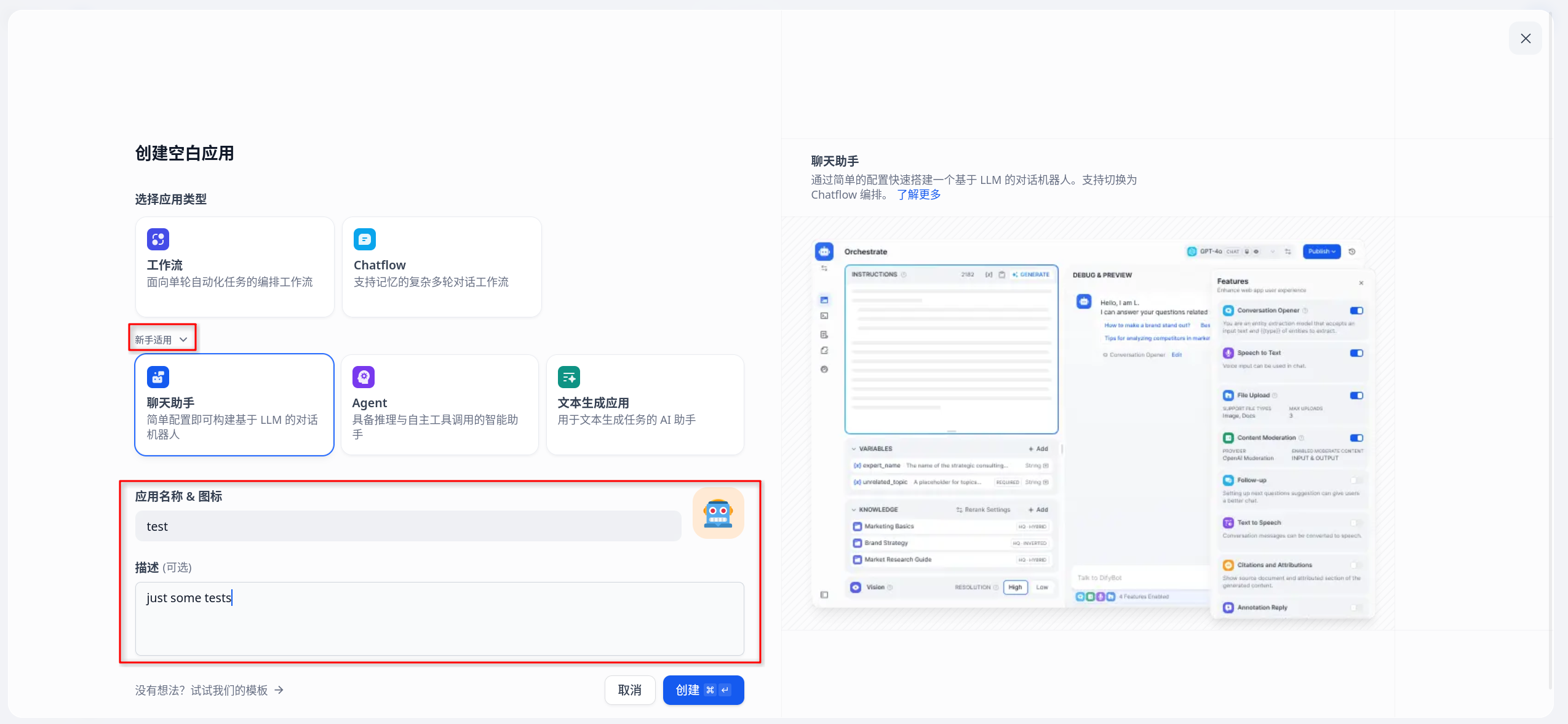
Task: Open the 了解更多 learn more link
Action: click(x=918, y=195)
